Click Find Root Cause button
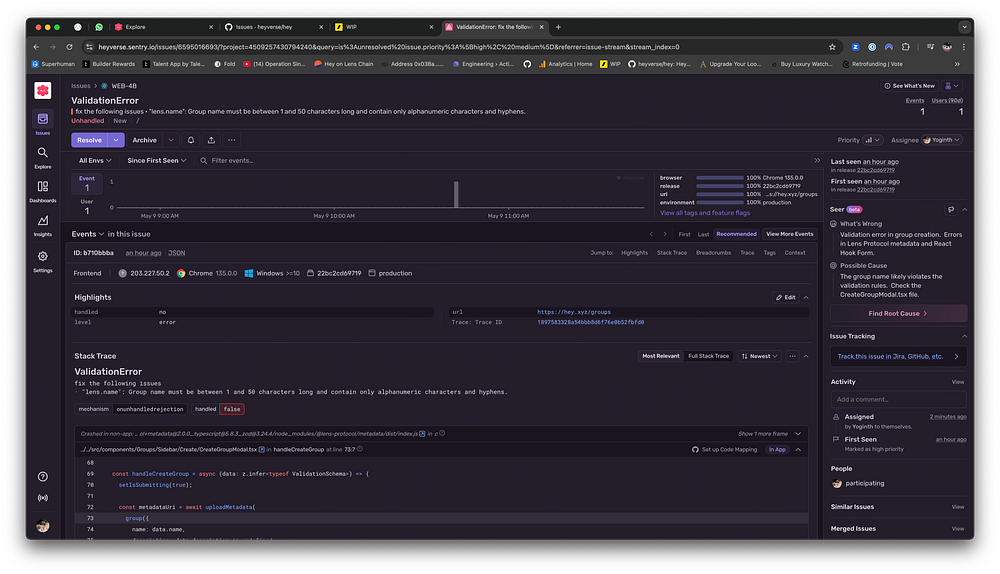The image size is (1000, 574). (x=898, y=313)
